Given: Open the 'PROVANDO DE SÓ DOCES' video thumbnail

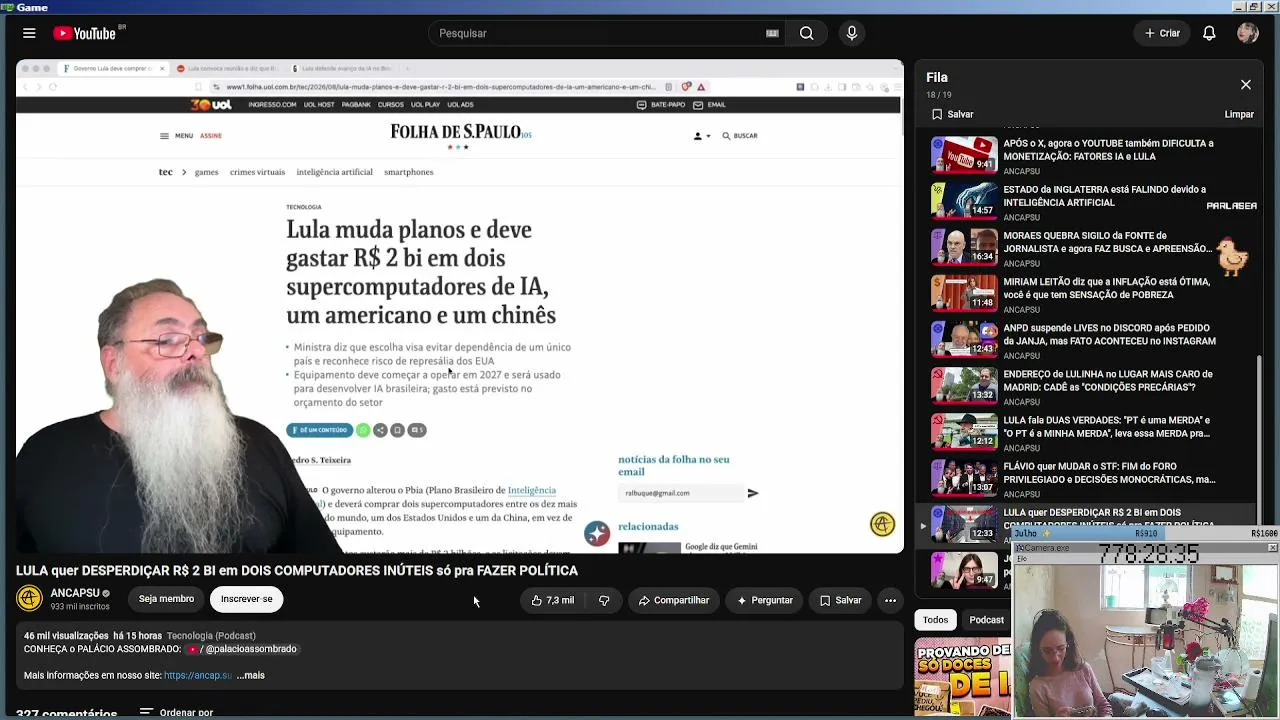Looking at the screenshot, I should point(963,678).
